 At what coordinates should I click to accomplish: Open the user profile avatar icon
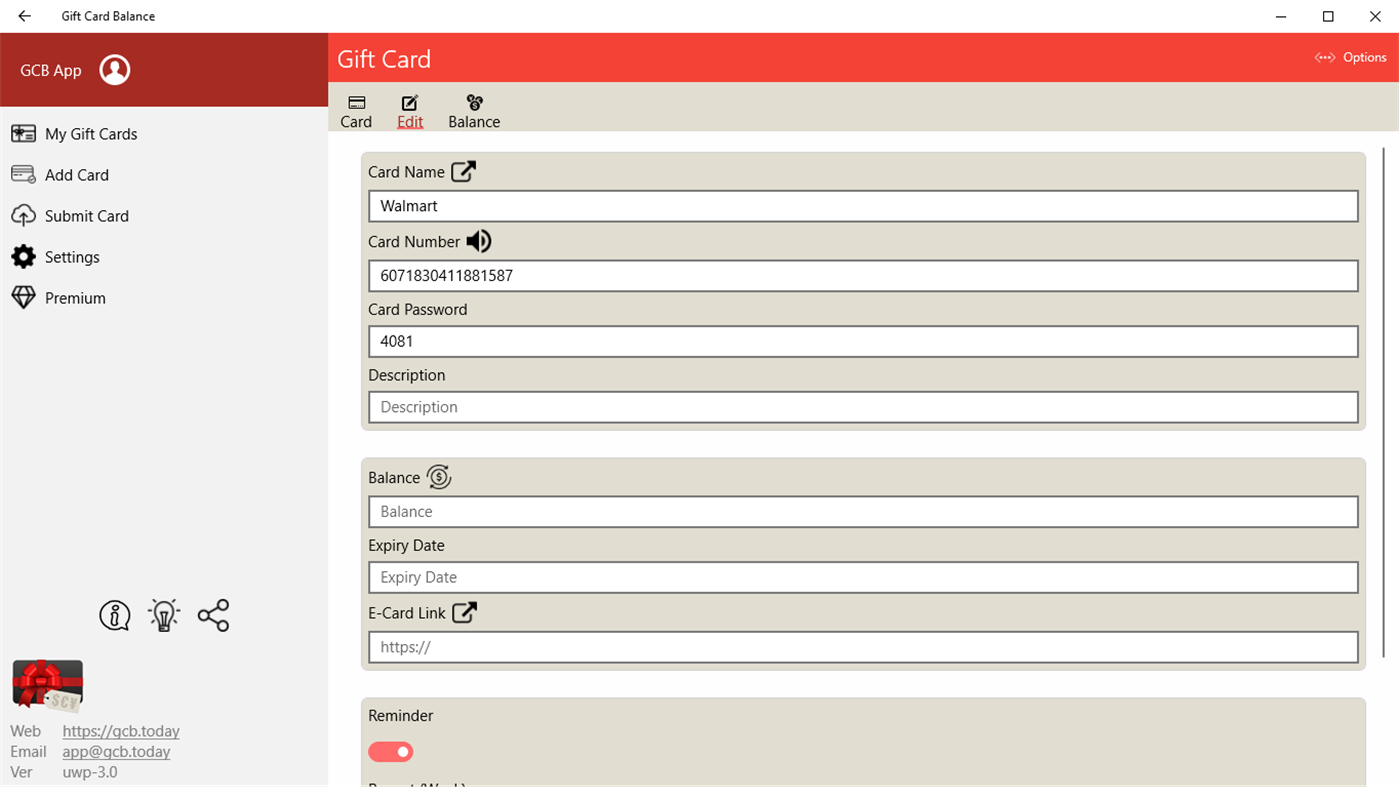click(x=115, y=70)
